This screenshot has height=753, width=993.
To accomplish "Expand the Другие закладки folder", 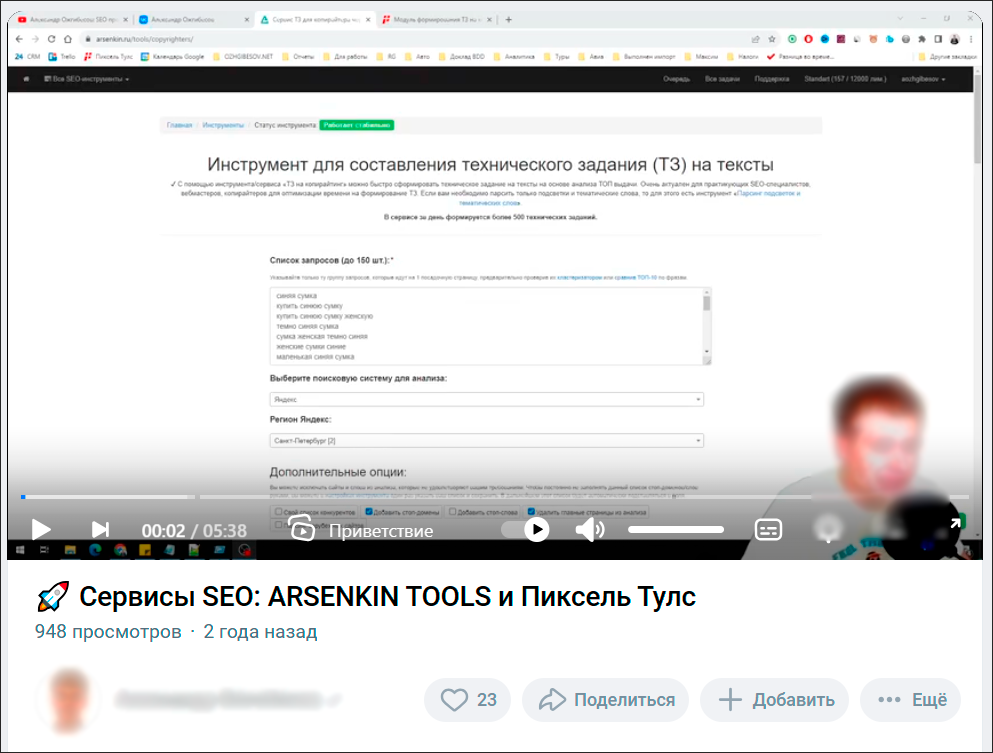I will pos(947,56).
